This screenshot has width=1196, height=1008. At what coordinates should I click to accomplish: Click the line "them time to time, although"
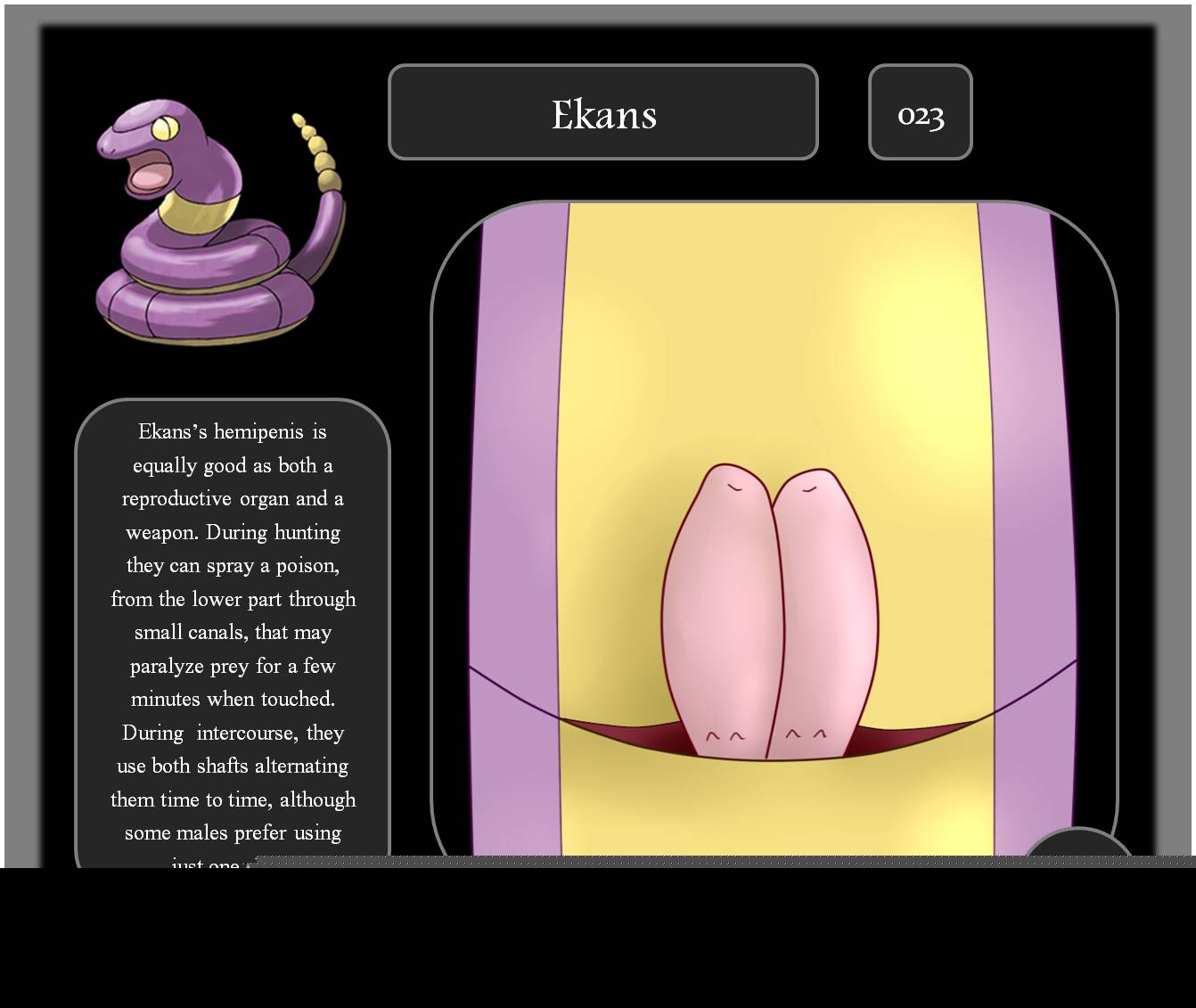pyautogui.click(x=233, y=799)
